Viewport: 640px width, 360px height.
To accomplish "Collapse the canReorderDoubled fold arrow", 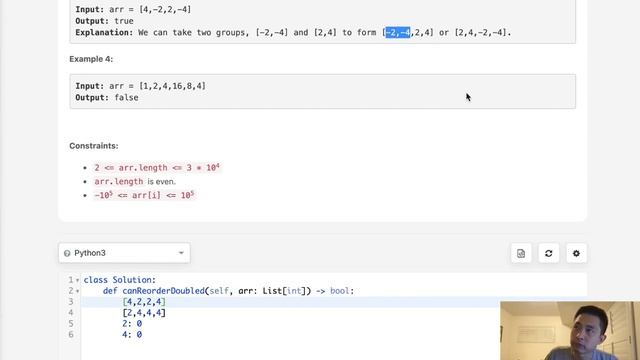I will pos(78,291).
